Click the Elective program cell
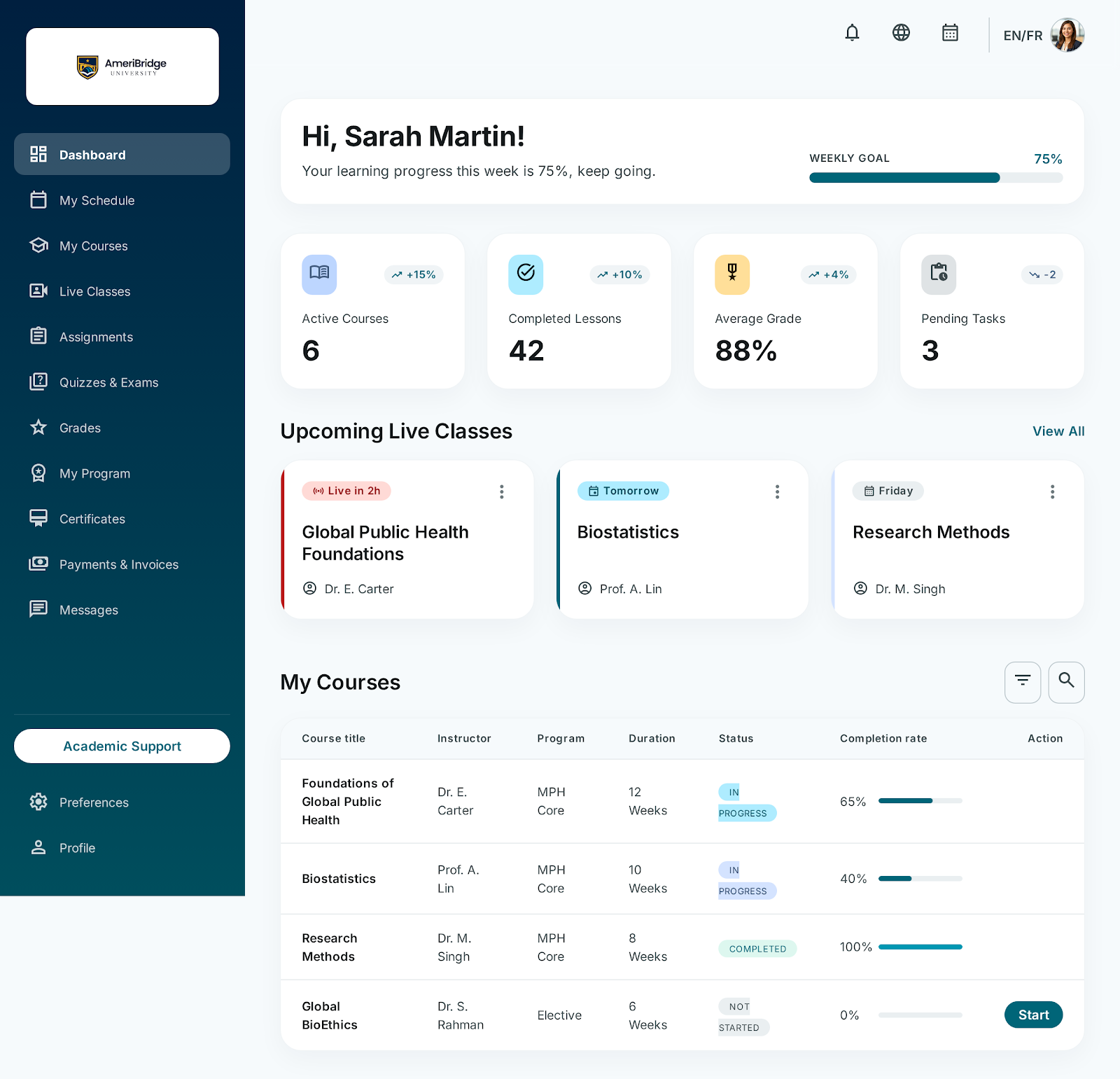 coord(559,1015)
